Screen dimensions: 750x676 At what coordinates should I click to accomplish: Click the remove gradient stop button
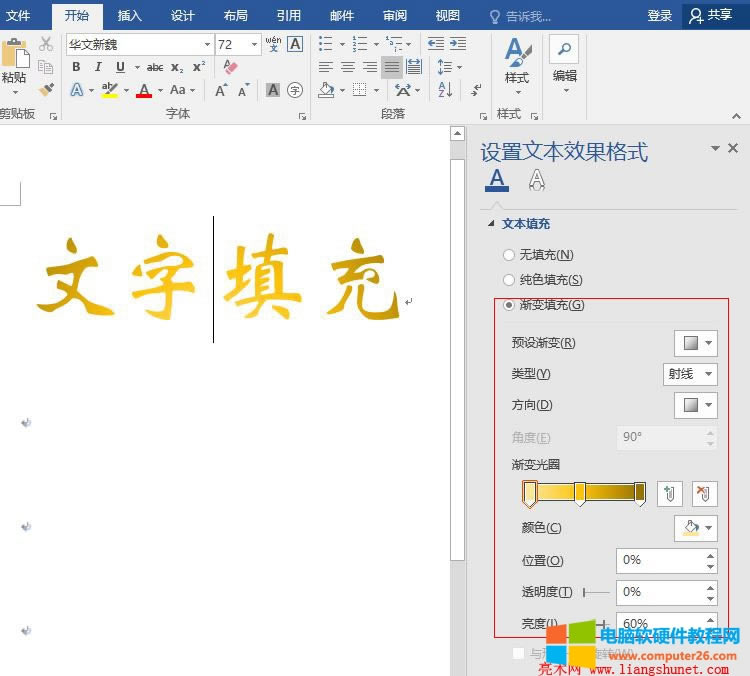point(704,493)
